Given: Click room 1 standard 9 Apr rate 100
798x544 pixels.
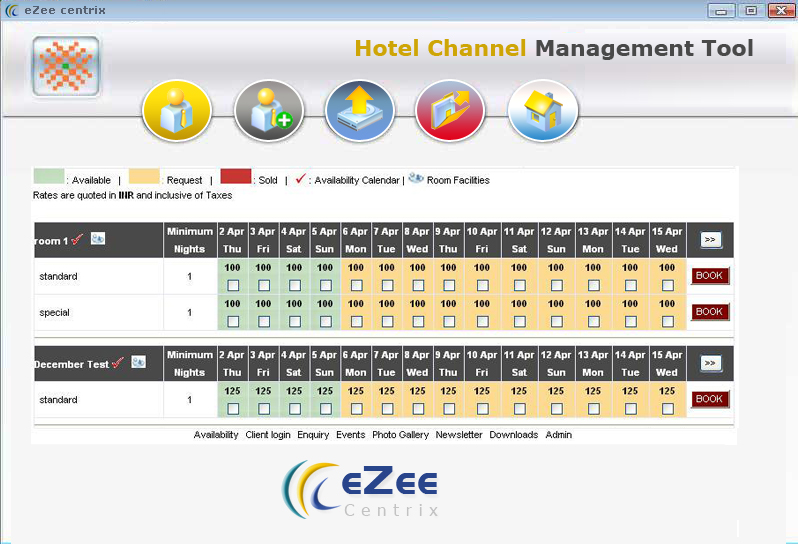Looking at the screenshot, I should [x=448, y=268].
